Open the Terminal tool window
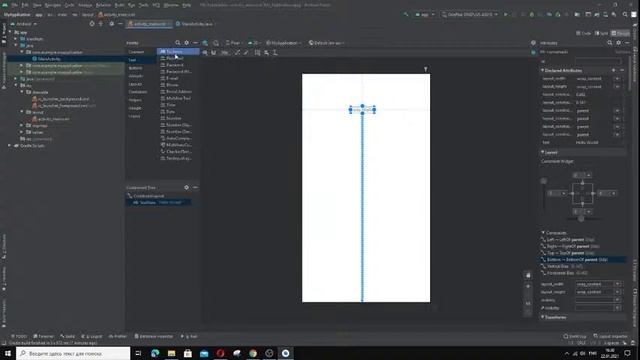640x360 pixels. click(43, 336)
